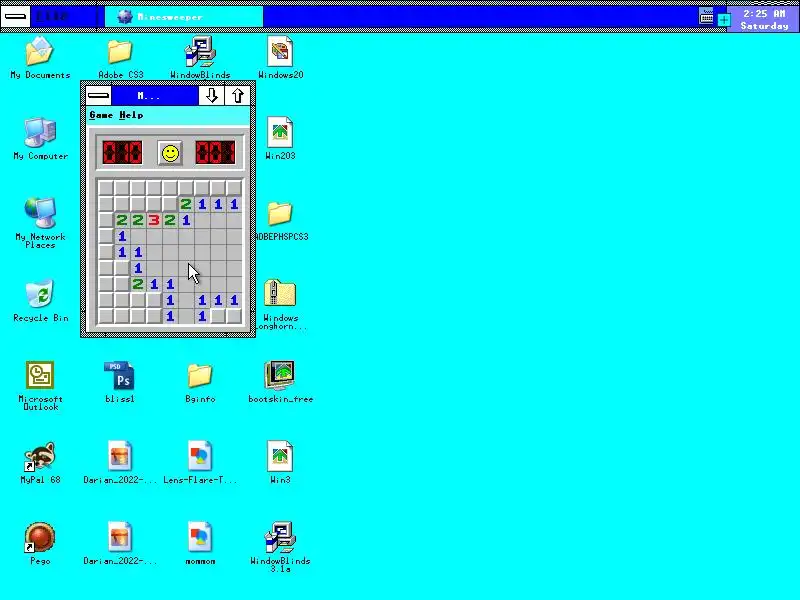Reveal the bottom-right corner minefield tile
Image resolution: width=800 pixels, height=600 pixels.
234,316
